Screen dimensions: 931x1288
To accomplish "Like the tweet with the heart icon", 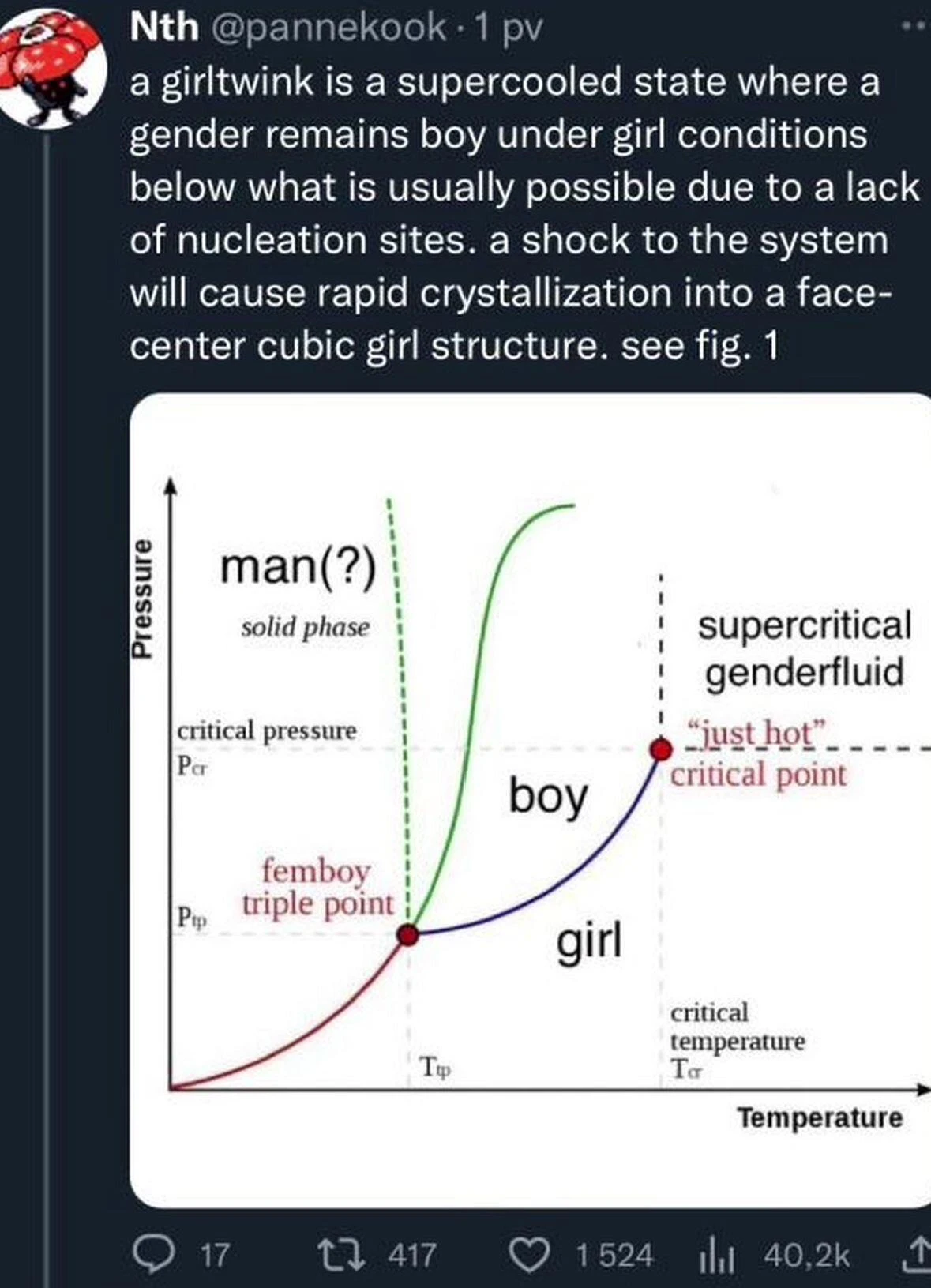I will tap(532, 1253).
